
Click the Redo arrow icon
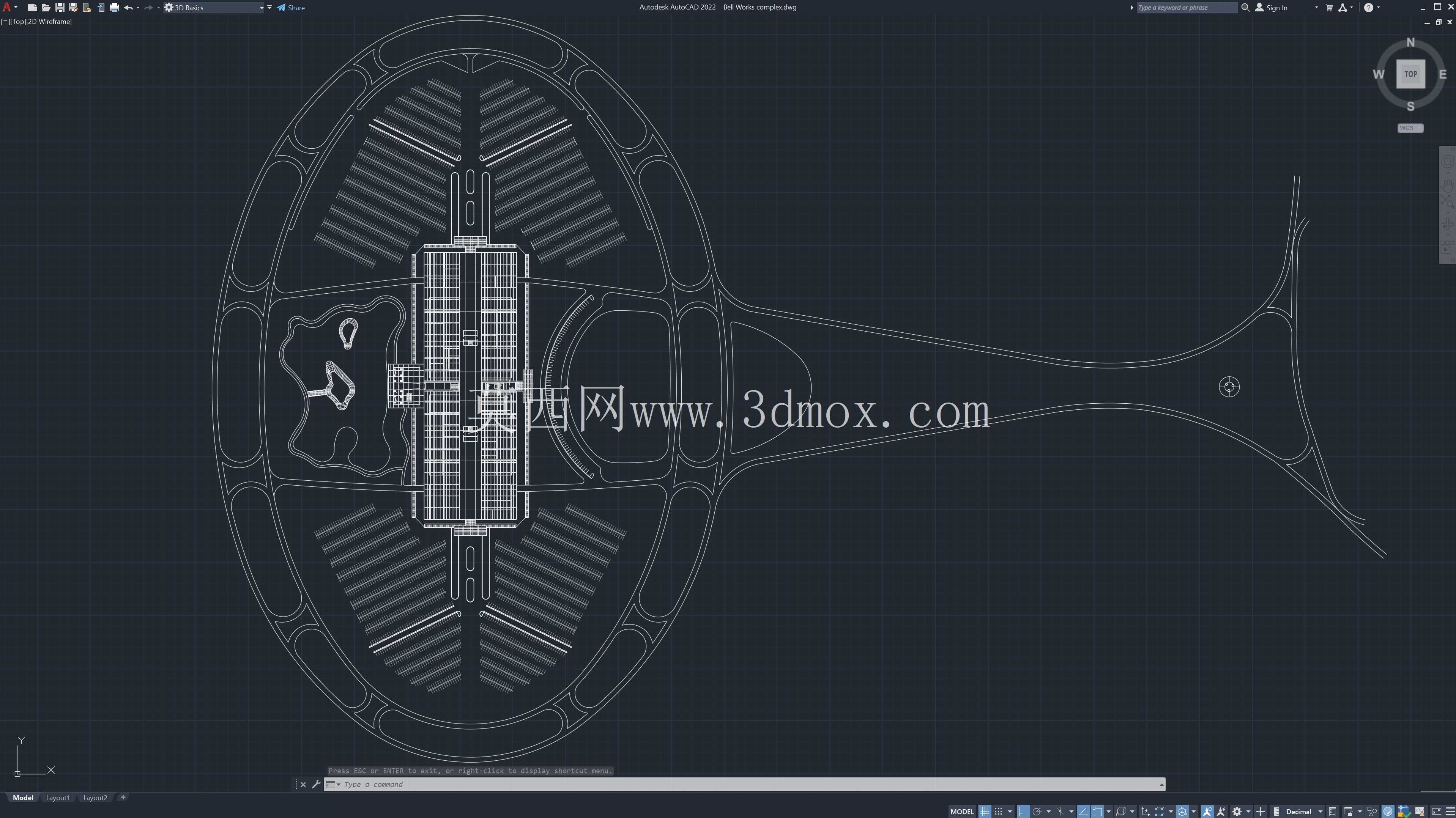coord(148,8)
